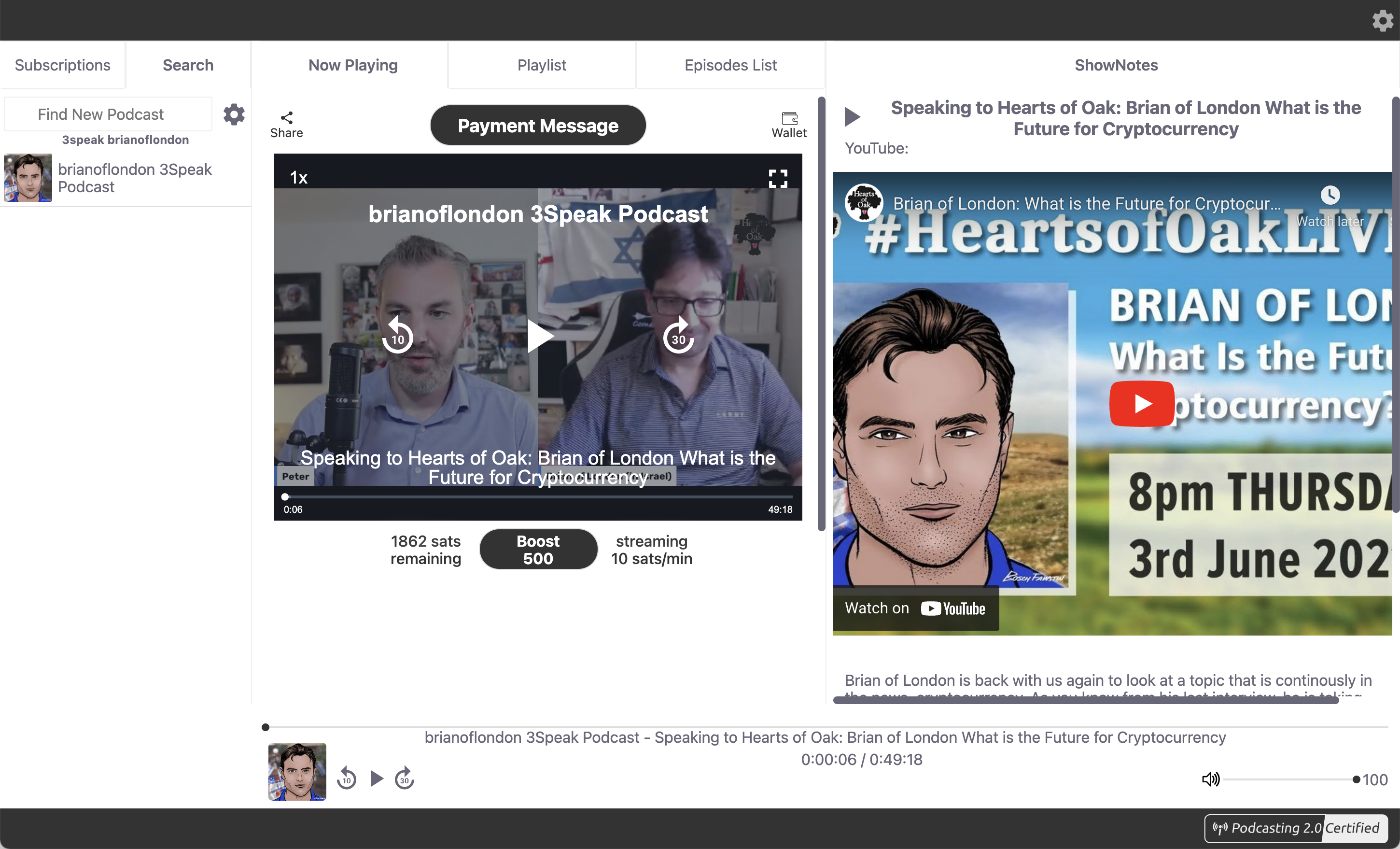The height and width of the screenshot is (849, 1400).
Task: Open the Hearts of Oak channel avatar
Action: (864, 202)
